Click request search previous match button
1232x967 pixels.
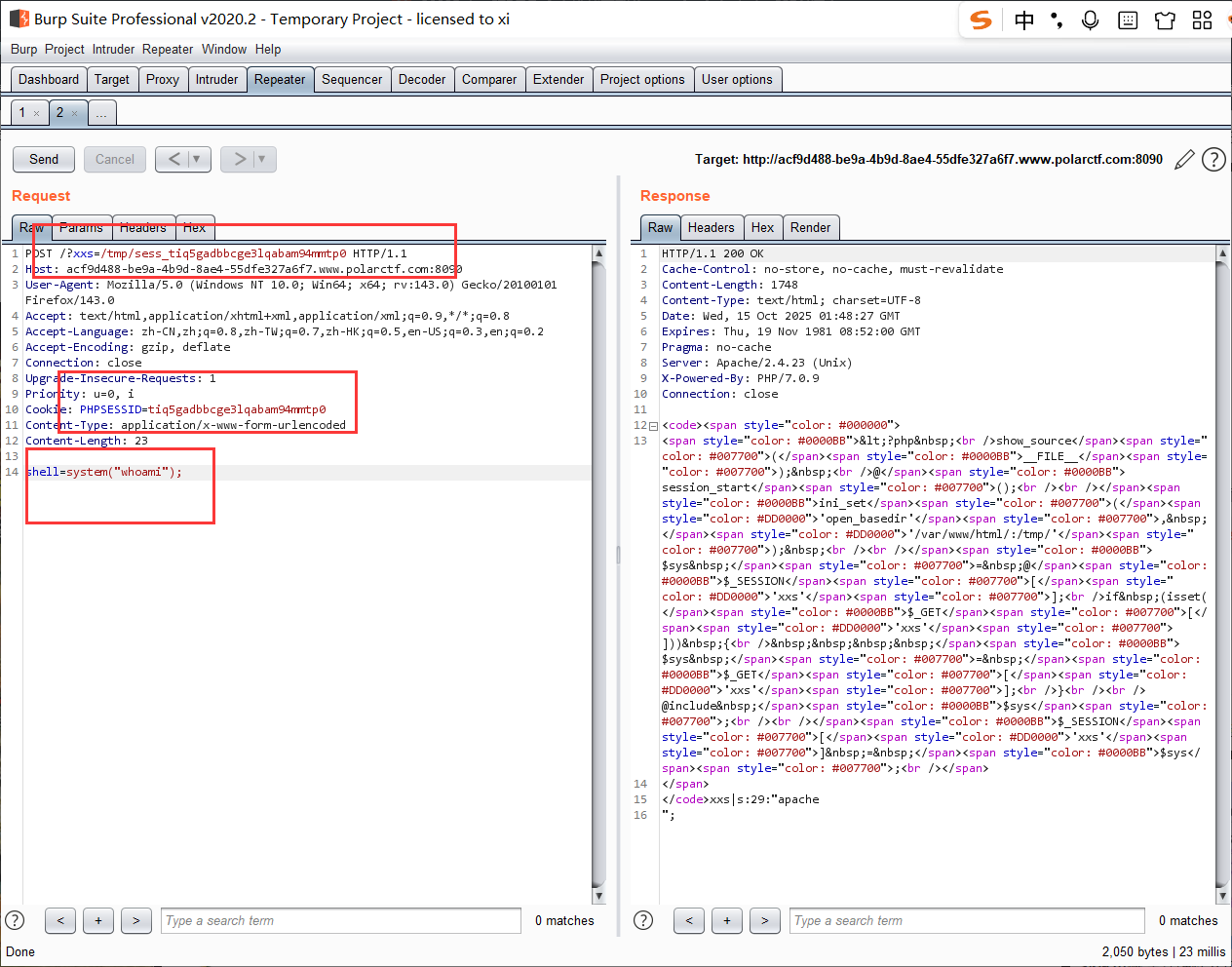tap(60, 920)
